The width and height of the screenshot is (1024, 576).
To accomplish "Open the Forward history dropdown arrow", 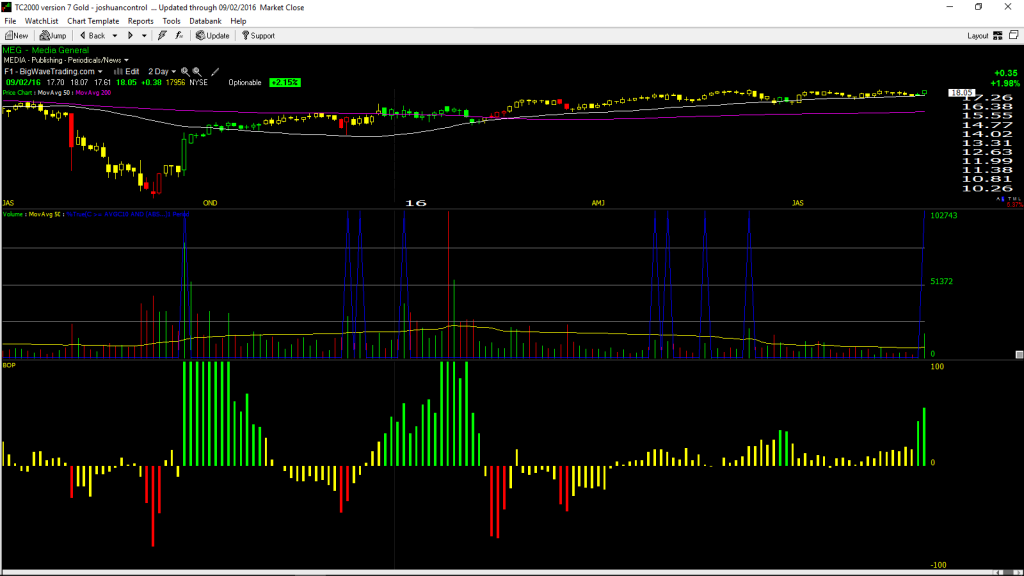I will [x=144, y=36].
